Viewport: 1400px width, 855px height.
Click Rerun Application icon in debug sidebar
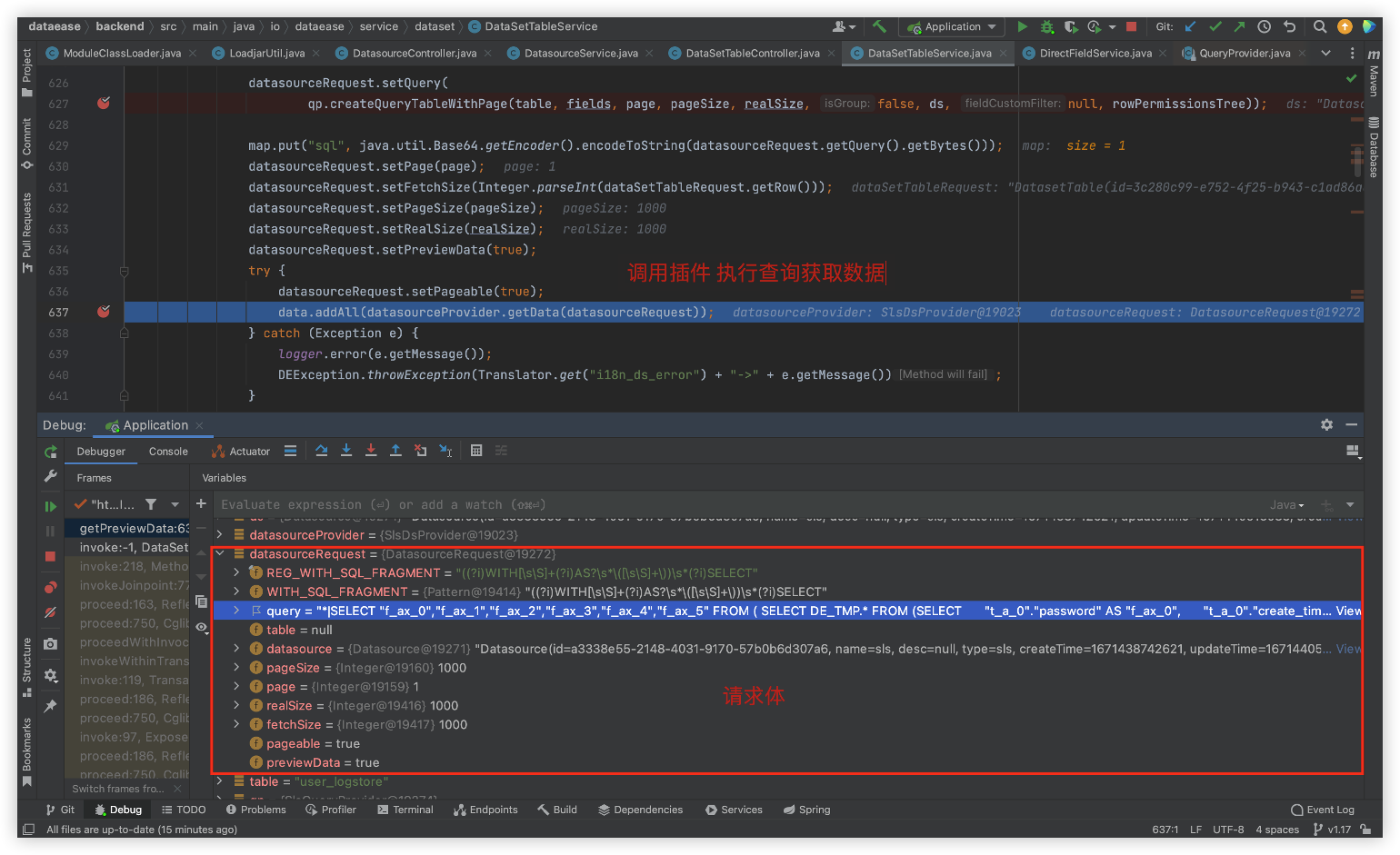point(51,452)
